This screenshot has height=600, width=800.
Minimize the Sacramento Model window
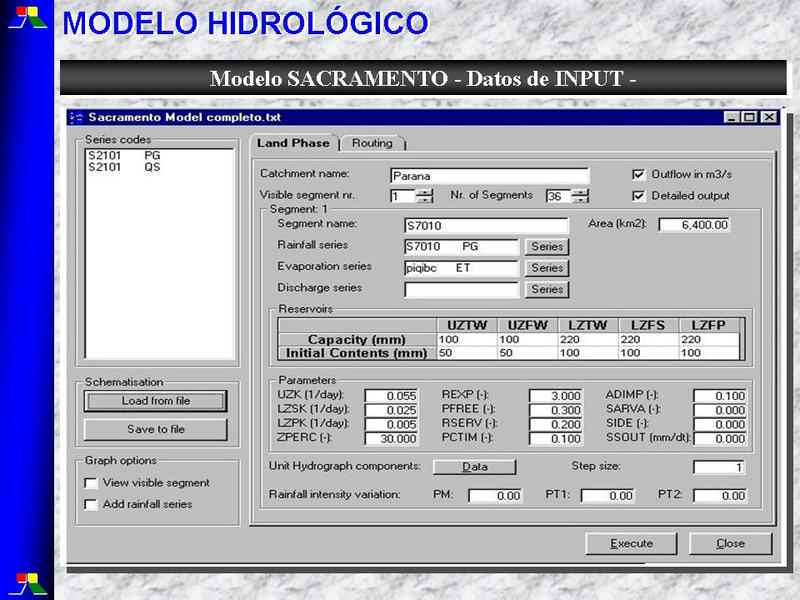pos(733,117)
